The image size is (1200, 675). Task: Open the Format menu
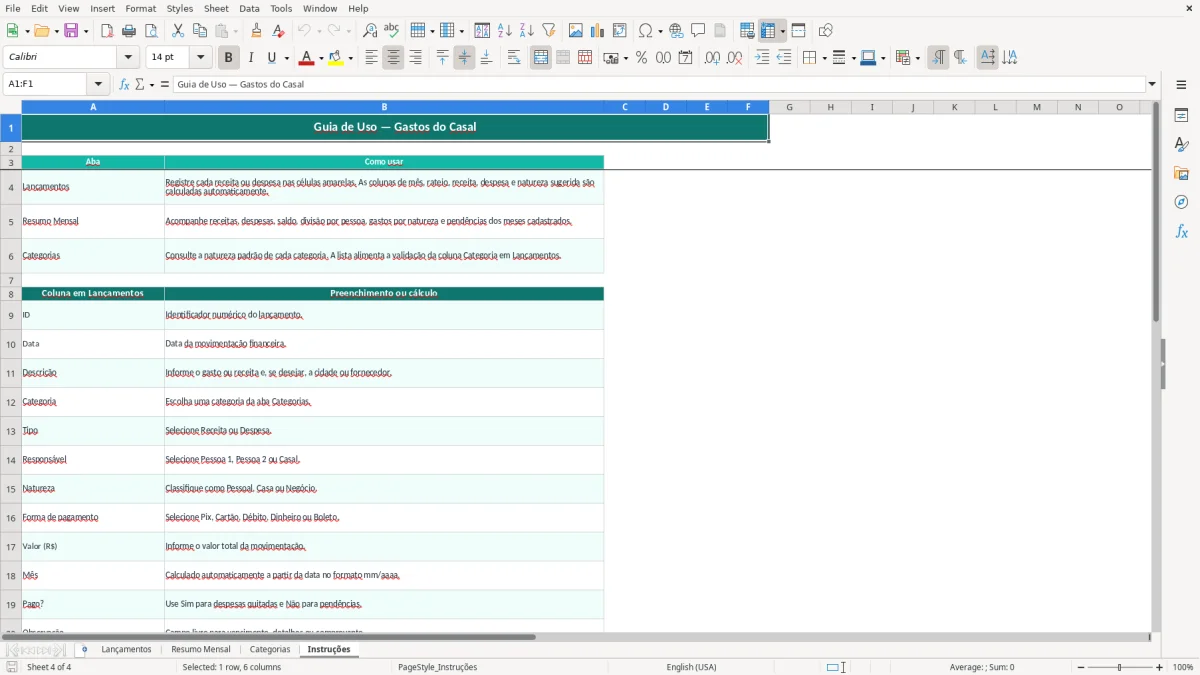coord(141,8)
